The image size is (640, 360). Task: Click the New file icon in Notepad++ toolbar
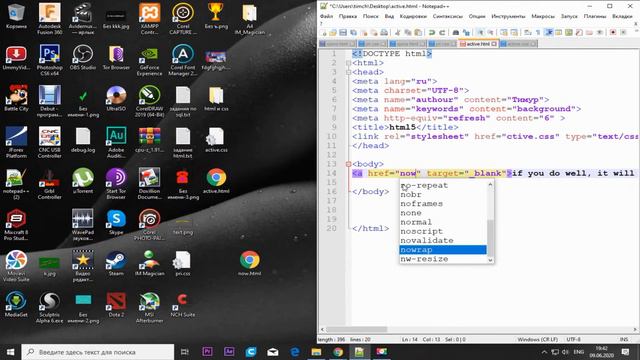[x=323, y=32]
